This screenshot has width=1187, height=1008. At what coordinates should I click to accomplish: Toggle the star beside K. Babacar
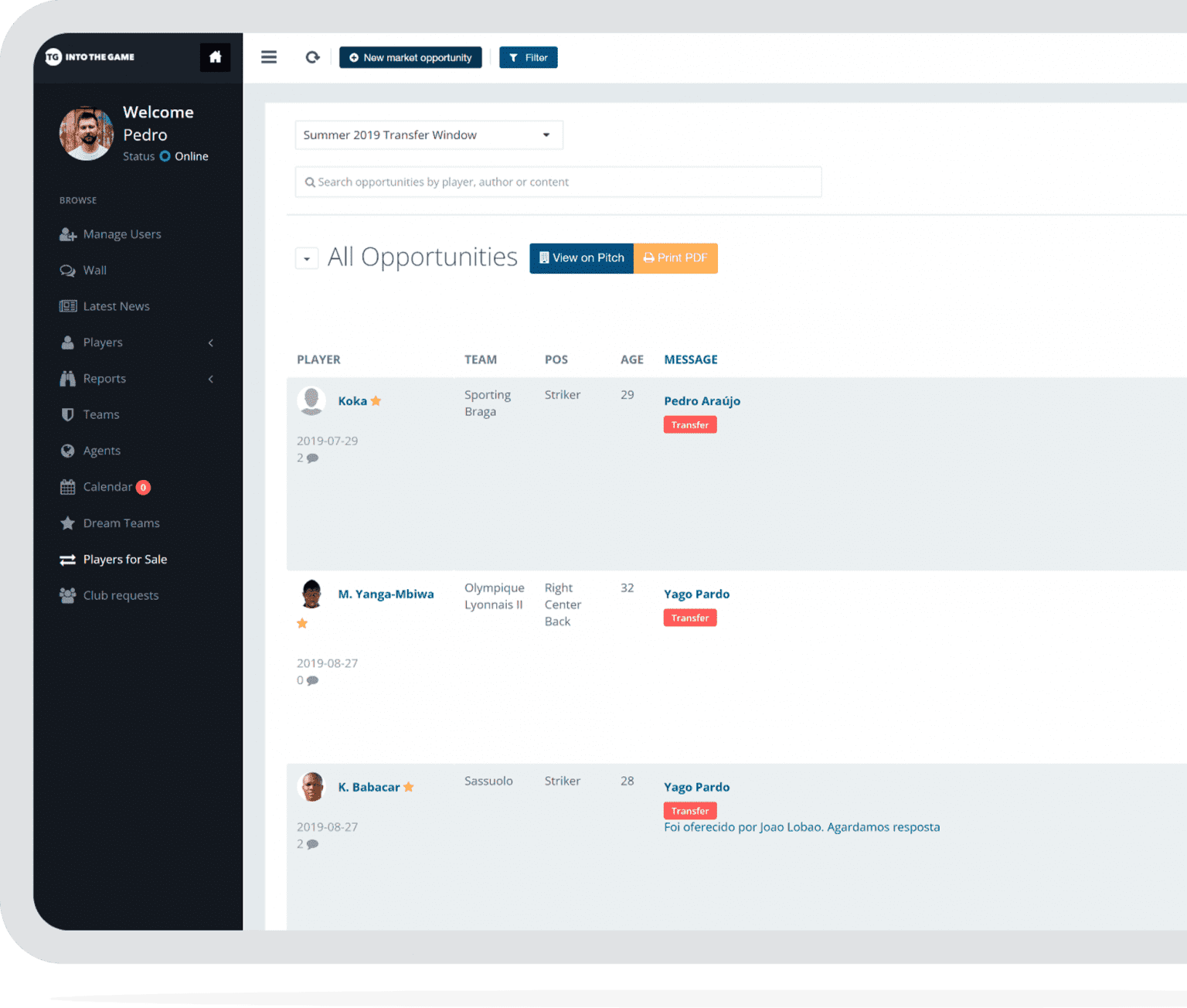[410, 786]
